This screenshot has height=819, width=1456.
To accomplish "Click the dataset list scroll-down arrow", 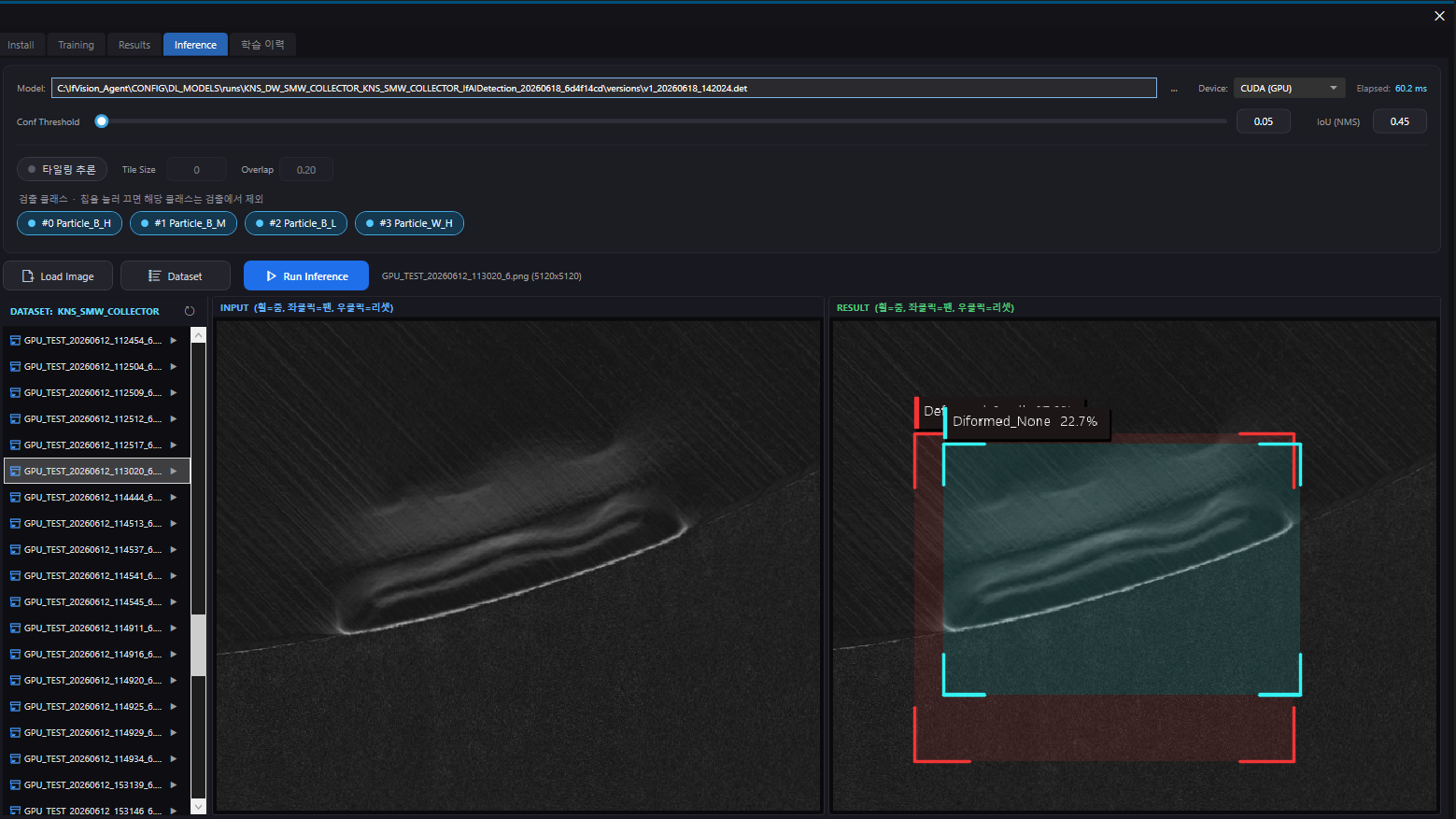I will (198, 806).
